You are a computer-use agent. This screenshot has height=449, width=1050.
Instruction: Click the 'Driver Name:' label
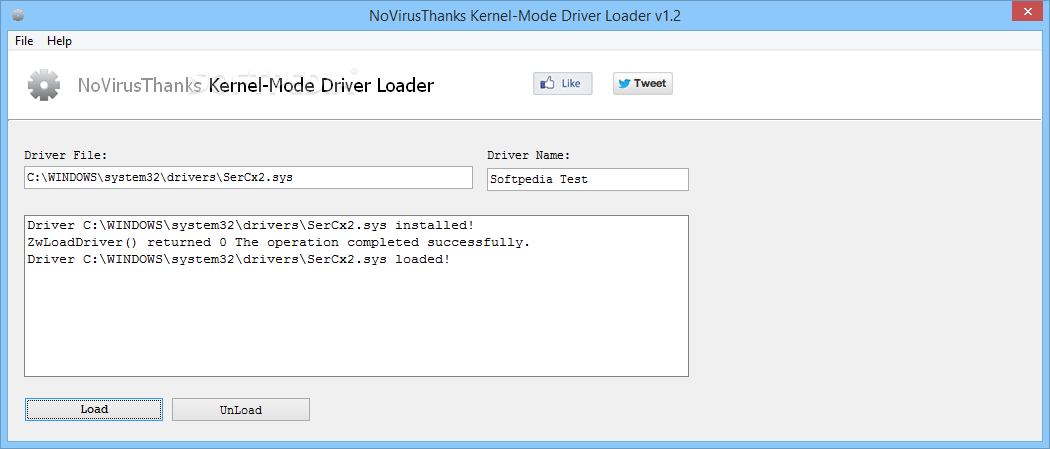(528, 155)
